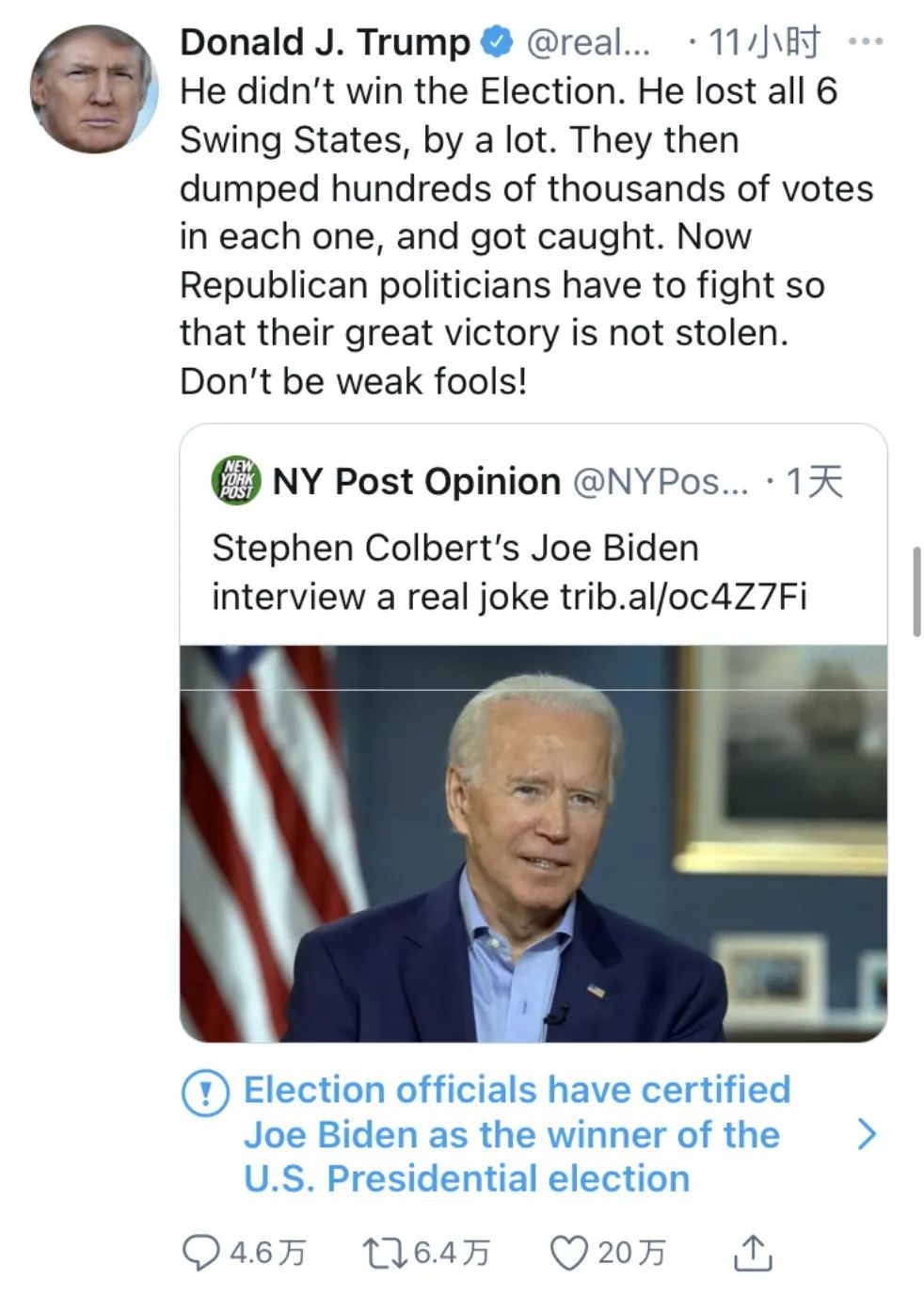Screen dimensions: 924x1295
Task: Tap the share upload icon
Action: [x=752, y=1253]
